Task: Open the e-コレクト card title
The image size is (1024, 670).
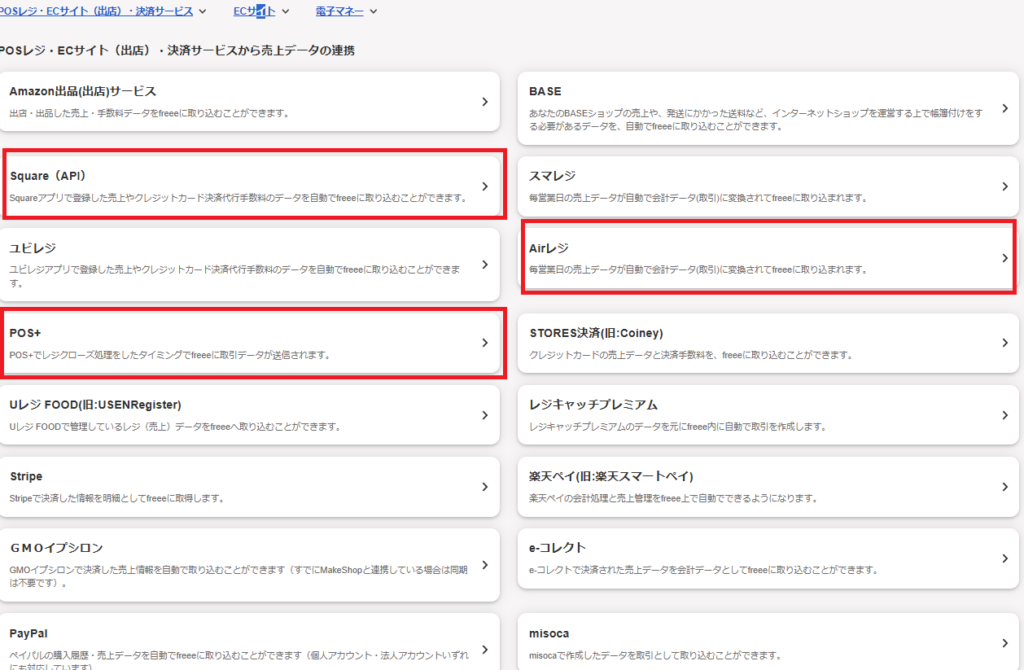Action: coord(558,548)
